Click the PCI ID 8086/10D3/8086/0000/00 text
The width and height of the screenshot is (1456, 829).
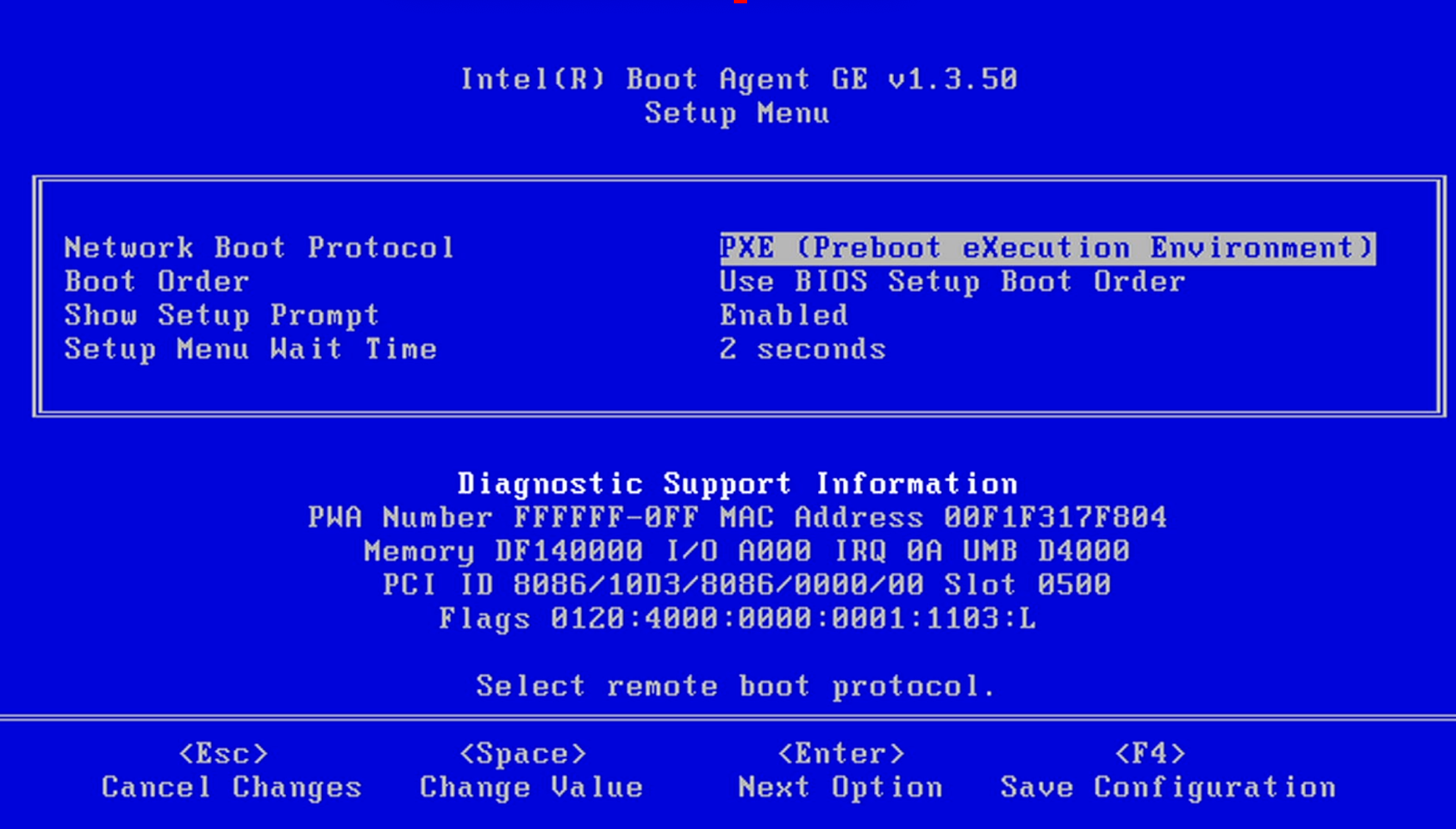tap(653, 585)
